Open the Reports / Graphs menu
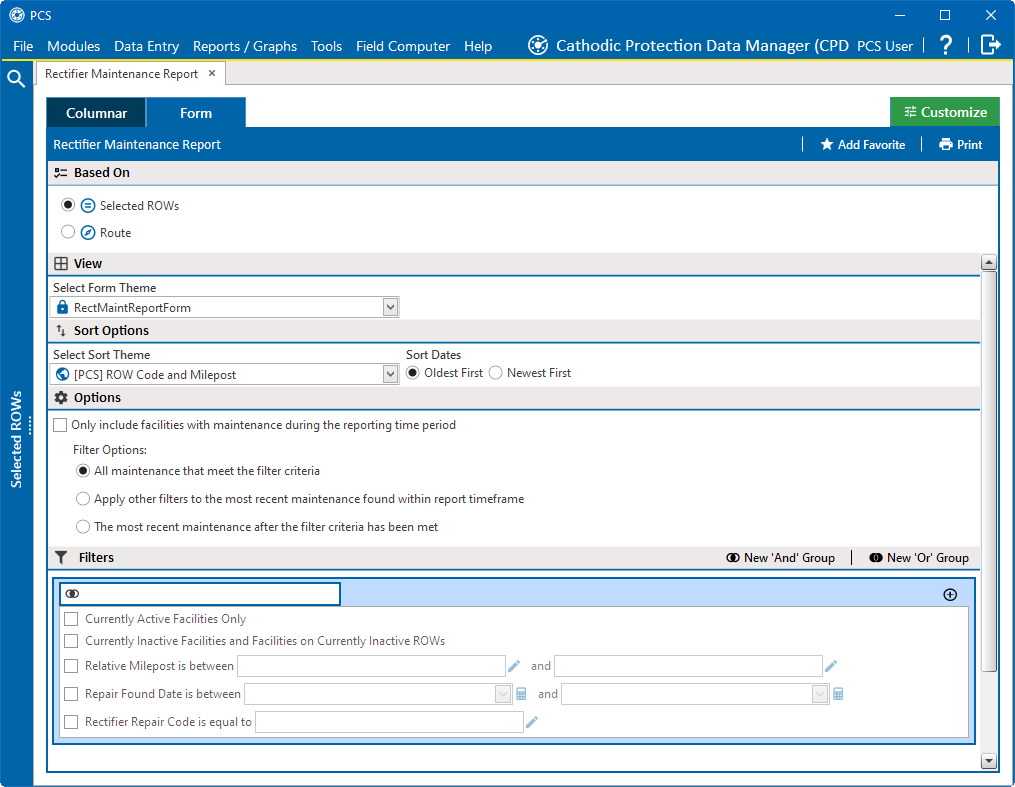Viewport: 1015px width, 787px height. click(x=245, y=46)
